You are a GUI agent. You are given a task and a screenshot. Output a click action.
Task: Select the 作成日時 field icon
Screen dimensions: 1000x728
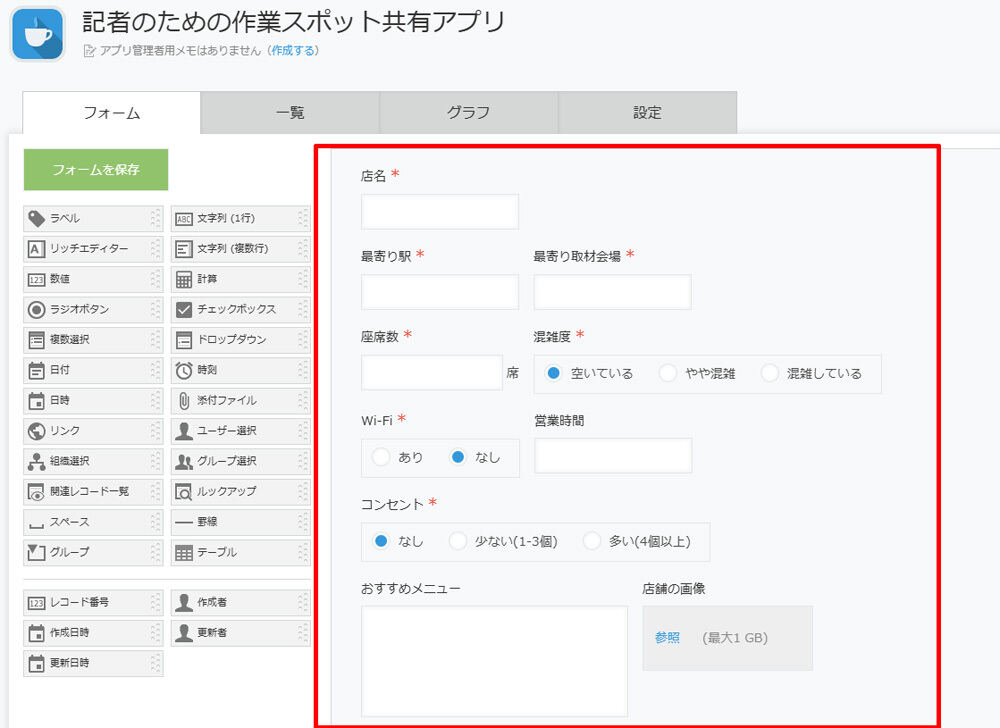[36, 633]
